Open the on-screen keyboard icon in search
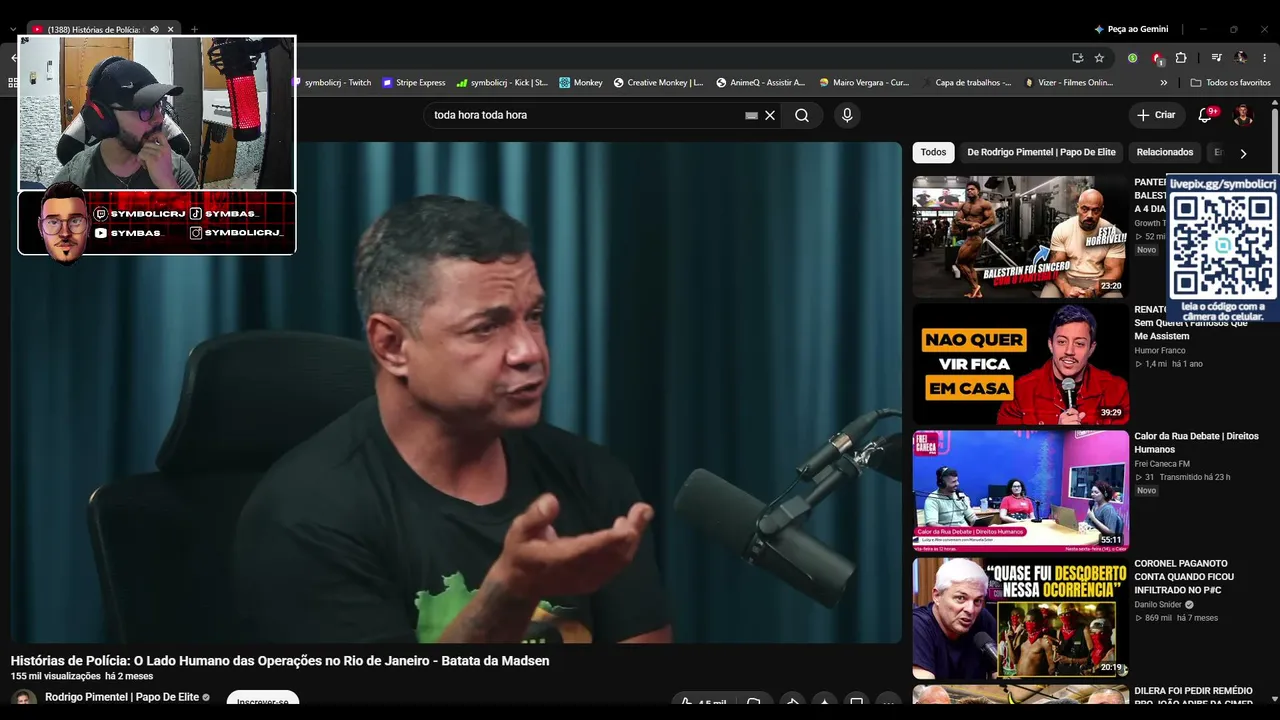The width and height of the screenshot is (1280, 720). (751, 115)
